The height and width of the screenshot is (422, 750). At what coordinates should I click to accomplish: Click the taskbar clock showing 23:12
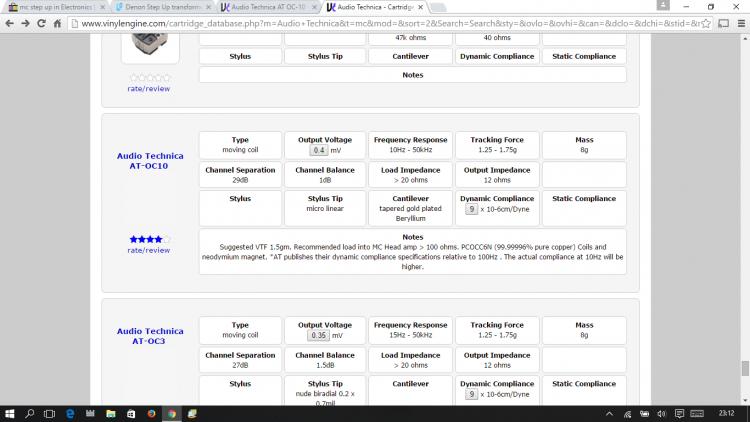click(726, 413)
